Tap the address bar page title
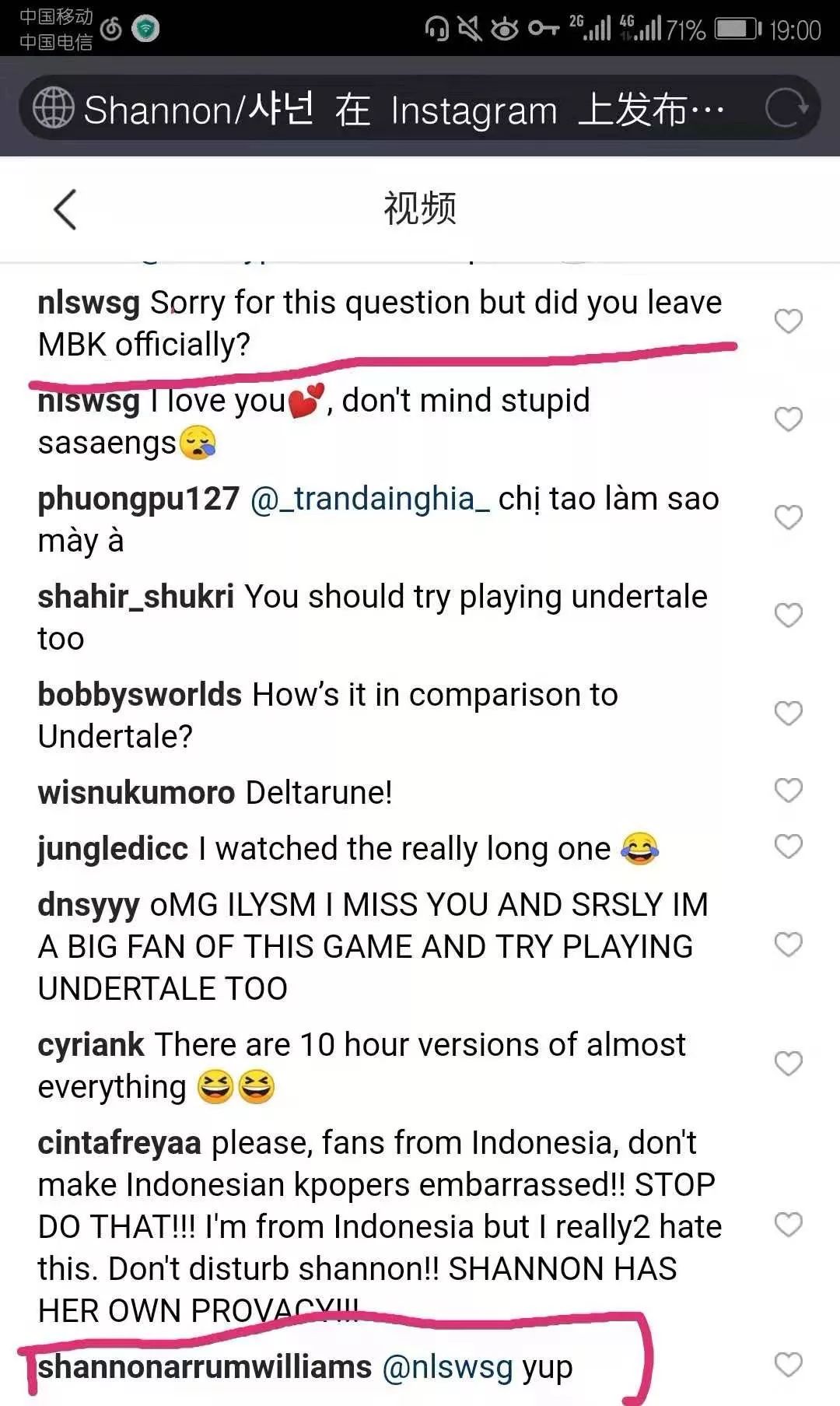The width and height of the screenshot is (840, 1406). click(404, 110)
